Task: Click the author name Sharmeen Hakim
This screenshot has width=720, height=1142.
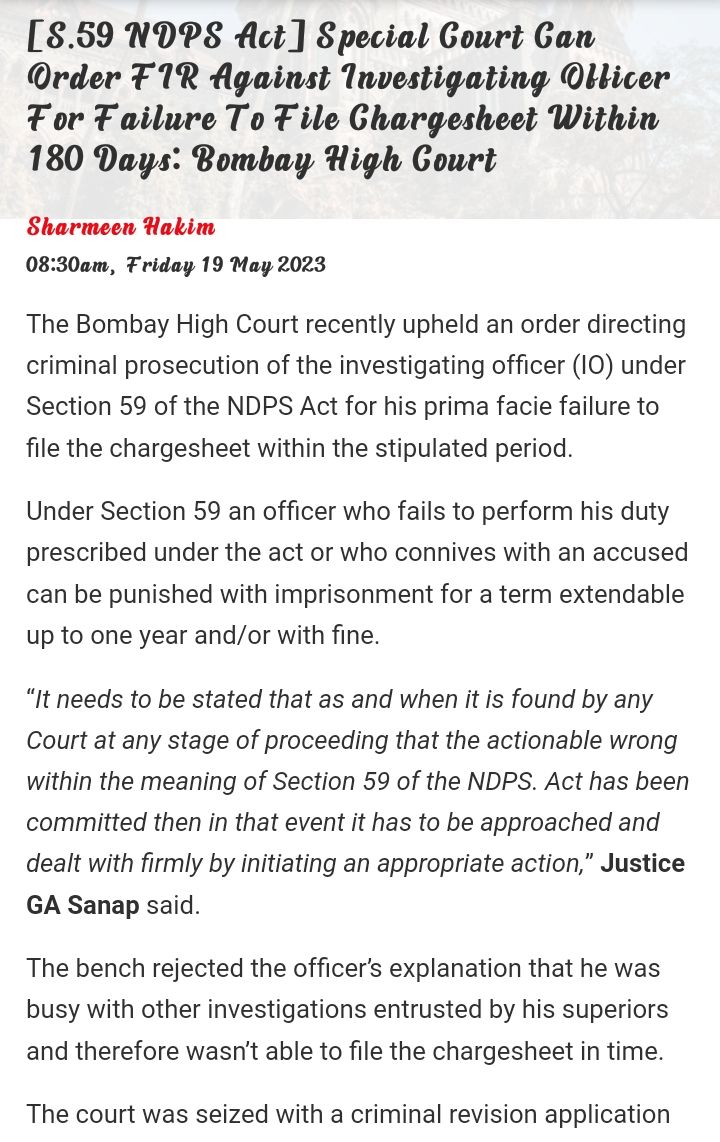Action: 121,227
